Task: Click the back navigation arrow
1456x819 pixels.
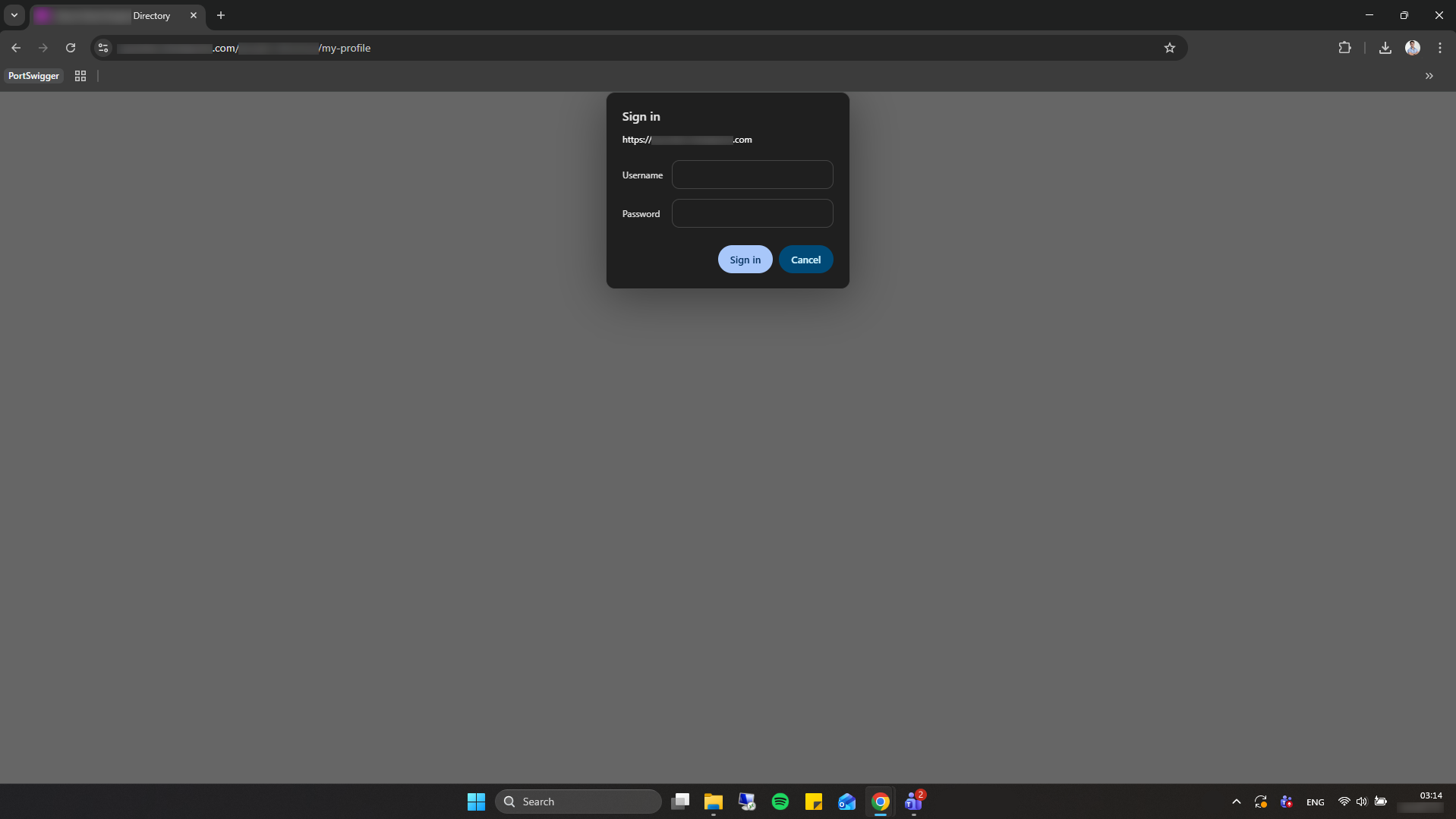Action: tap(16, 48)
